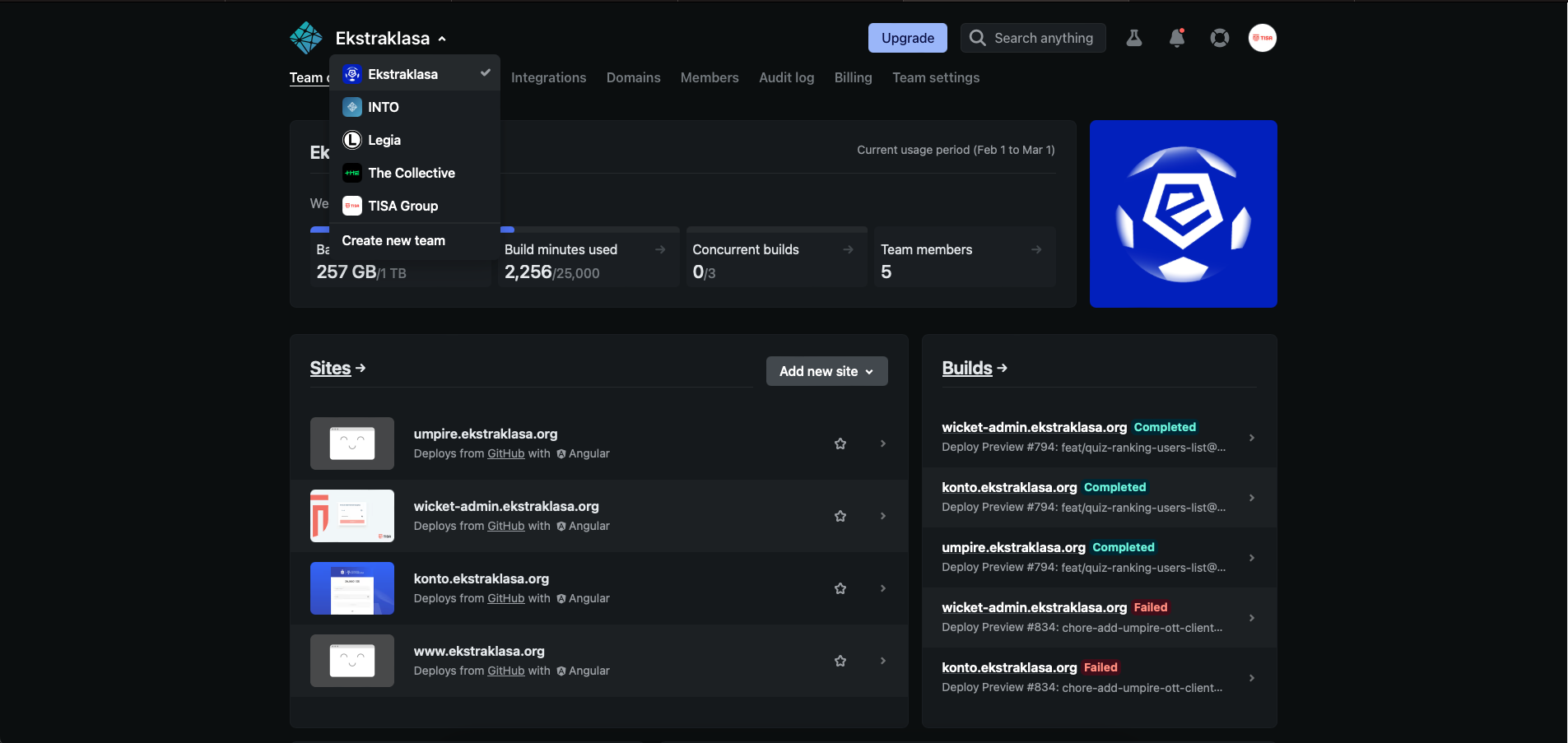1568x743 pixels.
Task: Click the Failed badge on wicket-admin build
Action: point(1151,607)
